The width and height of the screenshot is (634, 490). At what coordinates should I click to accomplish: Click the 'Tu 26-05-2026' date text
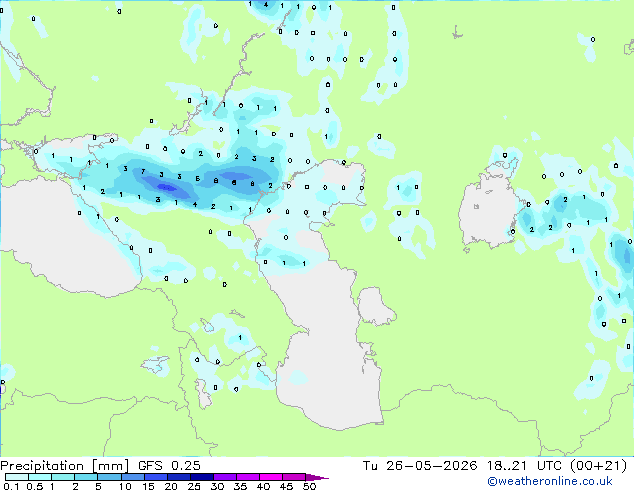coord(420,466)
